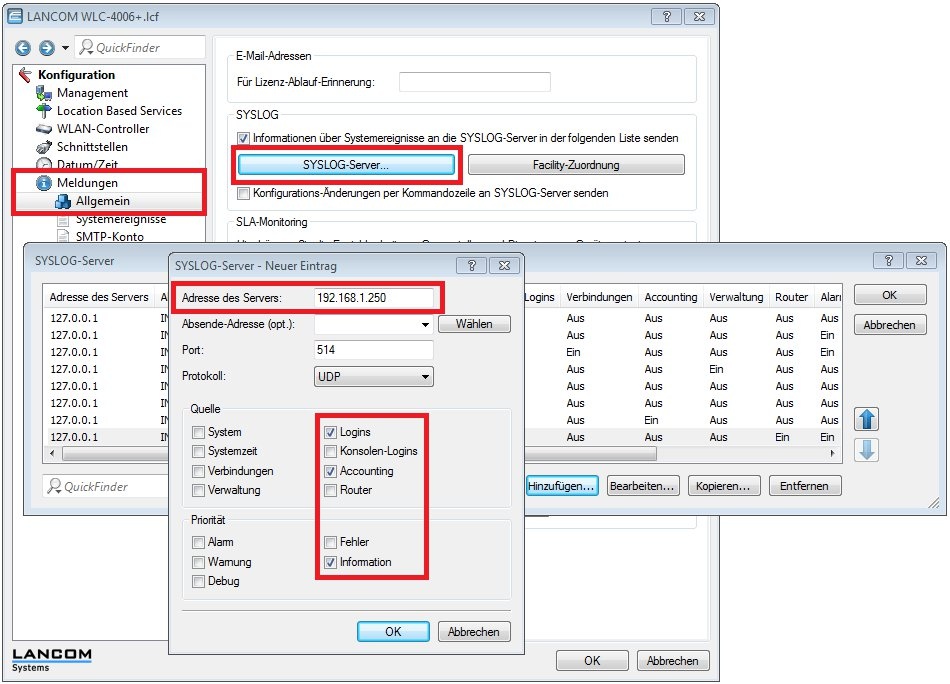Click the back navigation arrow icon
The width and height of the screenshot is (950, 684).
tap(24, 48)
